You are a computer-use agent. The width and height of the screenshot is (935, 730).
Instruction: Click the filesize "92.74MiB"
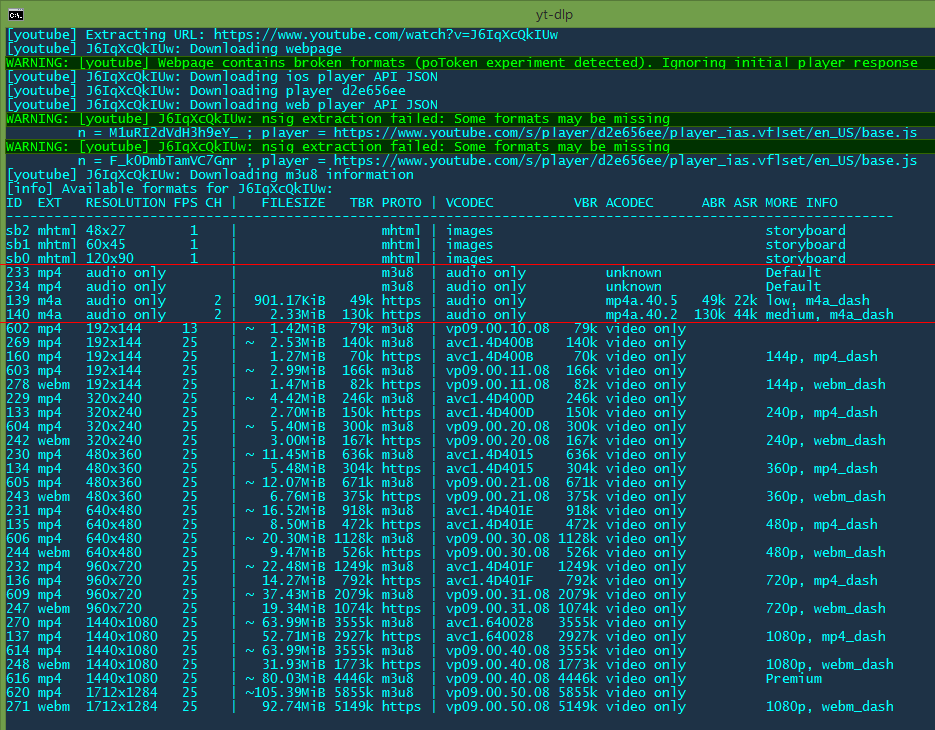click(293, 707)
